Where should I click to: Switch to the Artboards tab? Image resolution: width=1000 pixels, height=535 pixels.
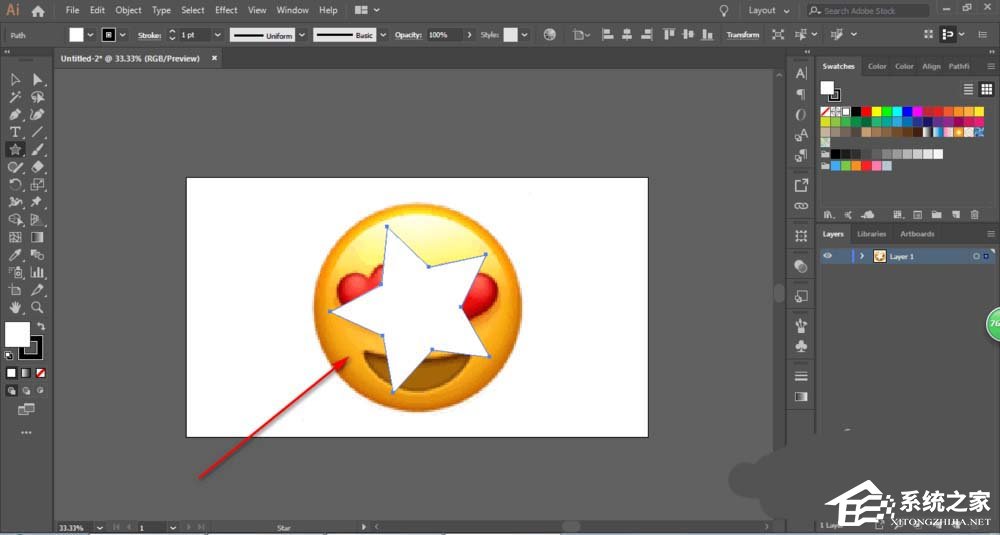coord(917,234)
